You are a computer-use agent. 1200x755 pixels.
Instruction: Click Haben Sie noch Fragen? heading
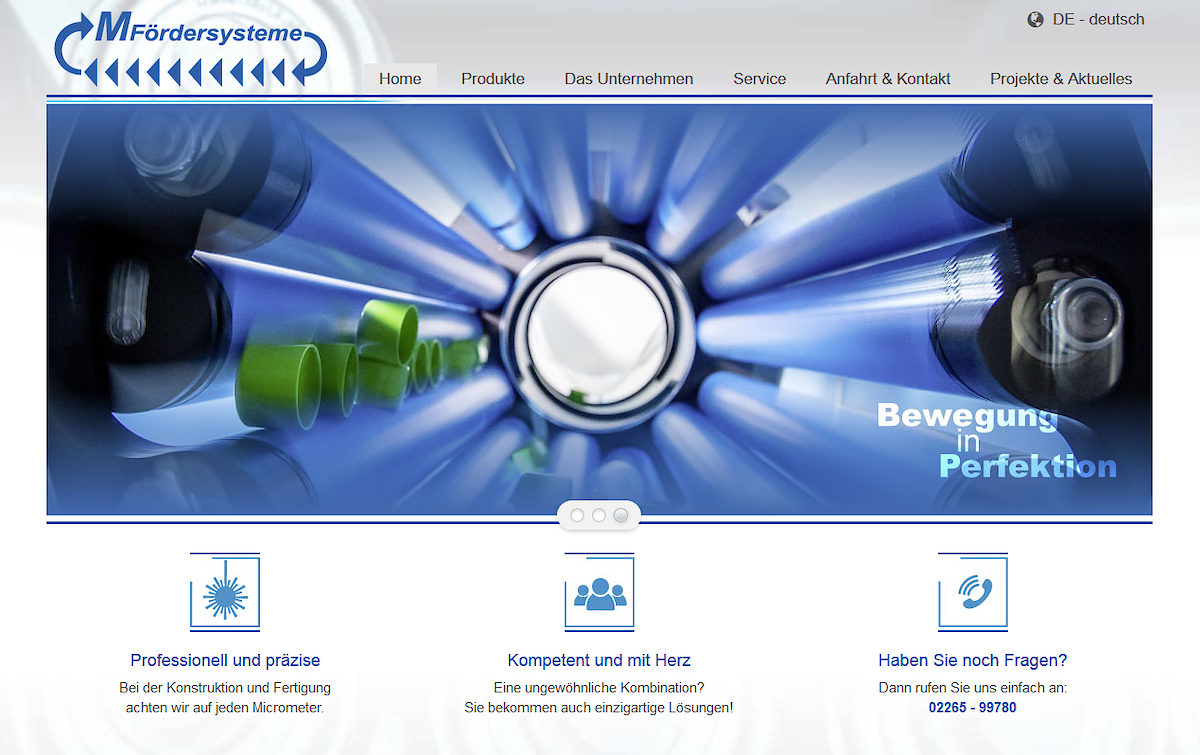[x=973, y=661]
